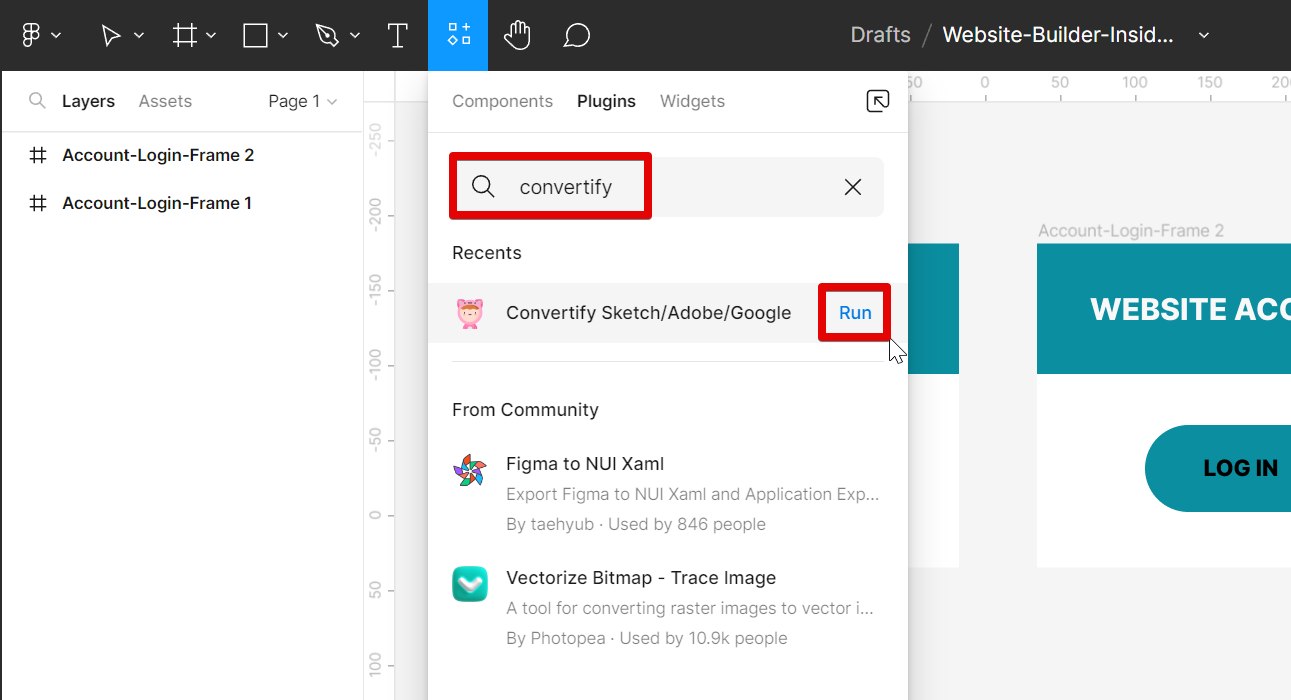The image size is (1291, 700).
Task: Select Account-Login-Frame 2 layer
Action: (157, 155)
